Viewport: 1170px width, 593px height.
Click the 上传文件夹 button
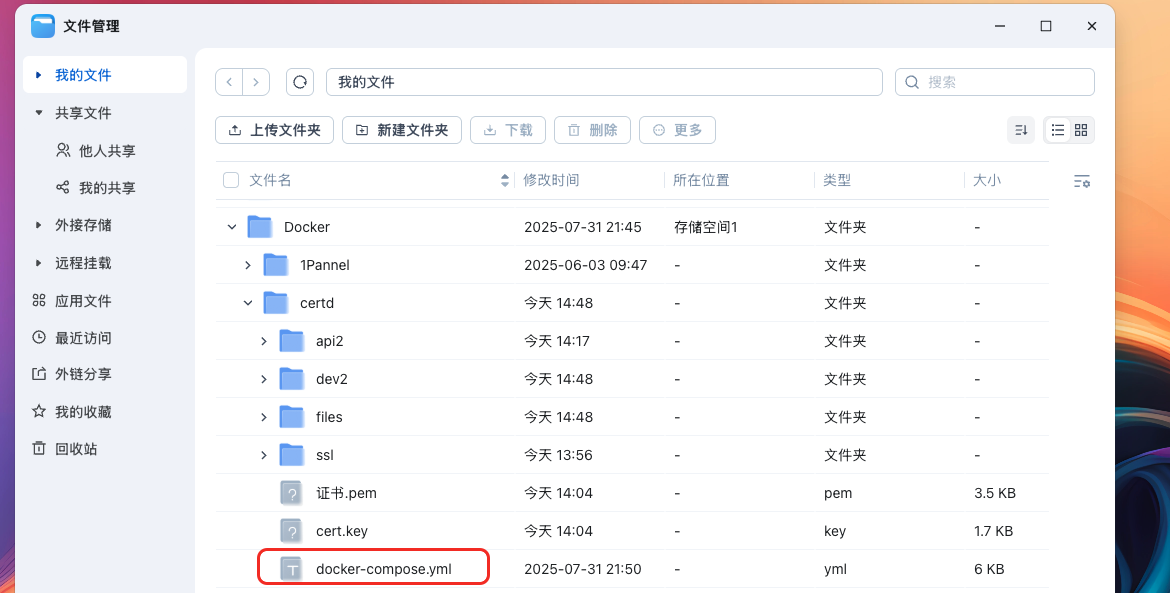274,130
